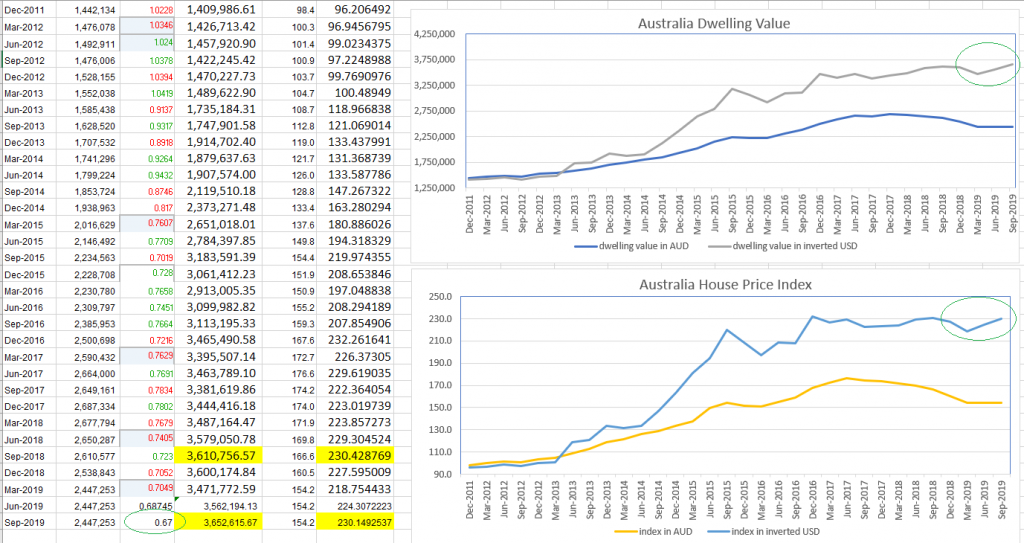The height and width of the screenshot is (543, 1024).
Task: Click cell showing 219.974355
Action: click(x=362, y=257)
